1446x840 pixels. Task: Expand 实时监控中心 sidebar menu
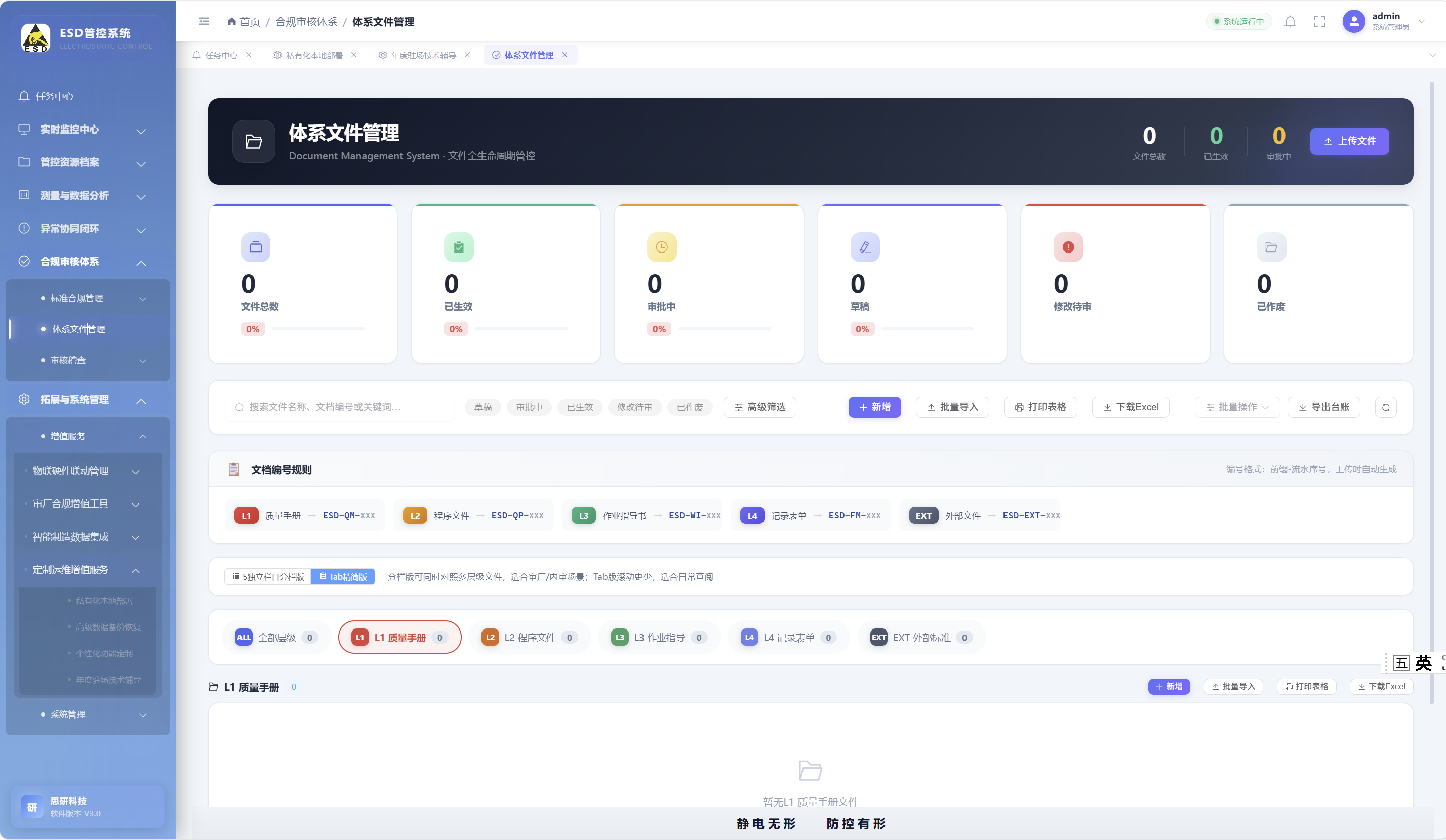pos(83,130)
